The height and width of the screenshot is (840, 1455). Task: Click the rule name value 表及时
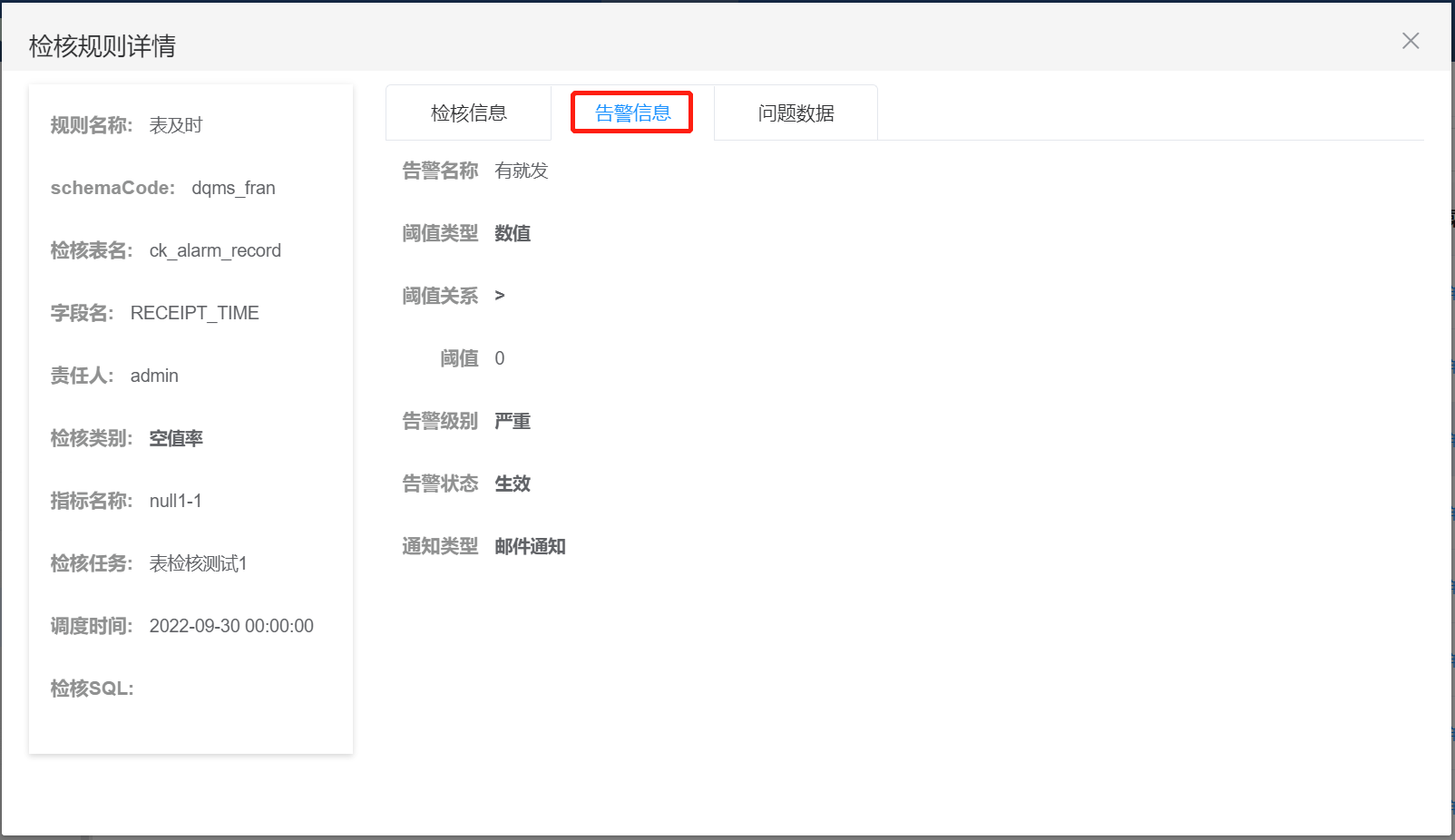coord(176,125)
